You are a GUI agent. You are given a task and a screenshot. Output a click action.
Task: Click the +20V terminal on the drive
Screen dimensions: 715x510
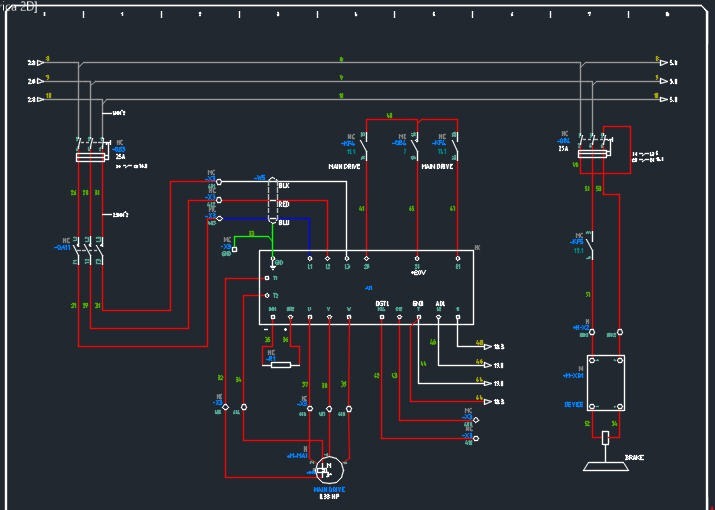417,259
